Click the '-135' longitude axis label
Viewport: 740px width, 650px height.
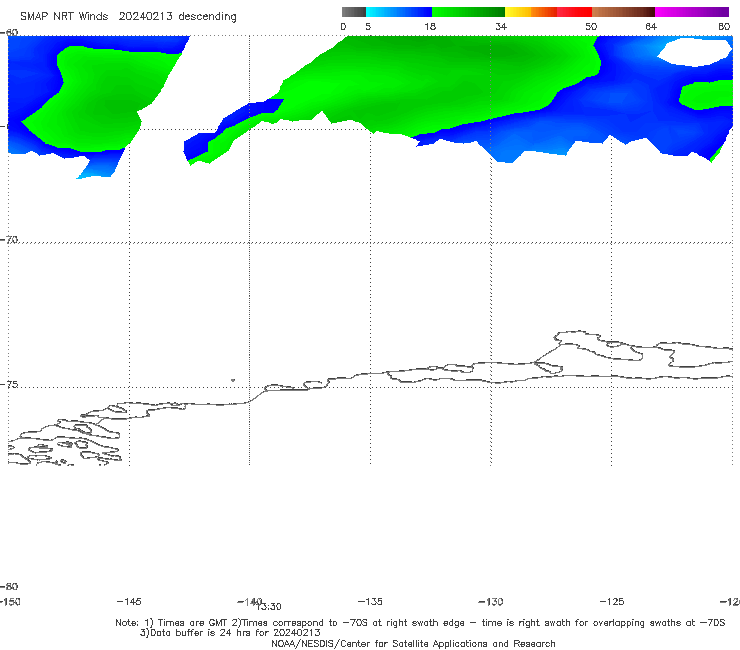click(370, 601)
